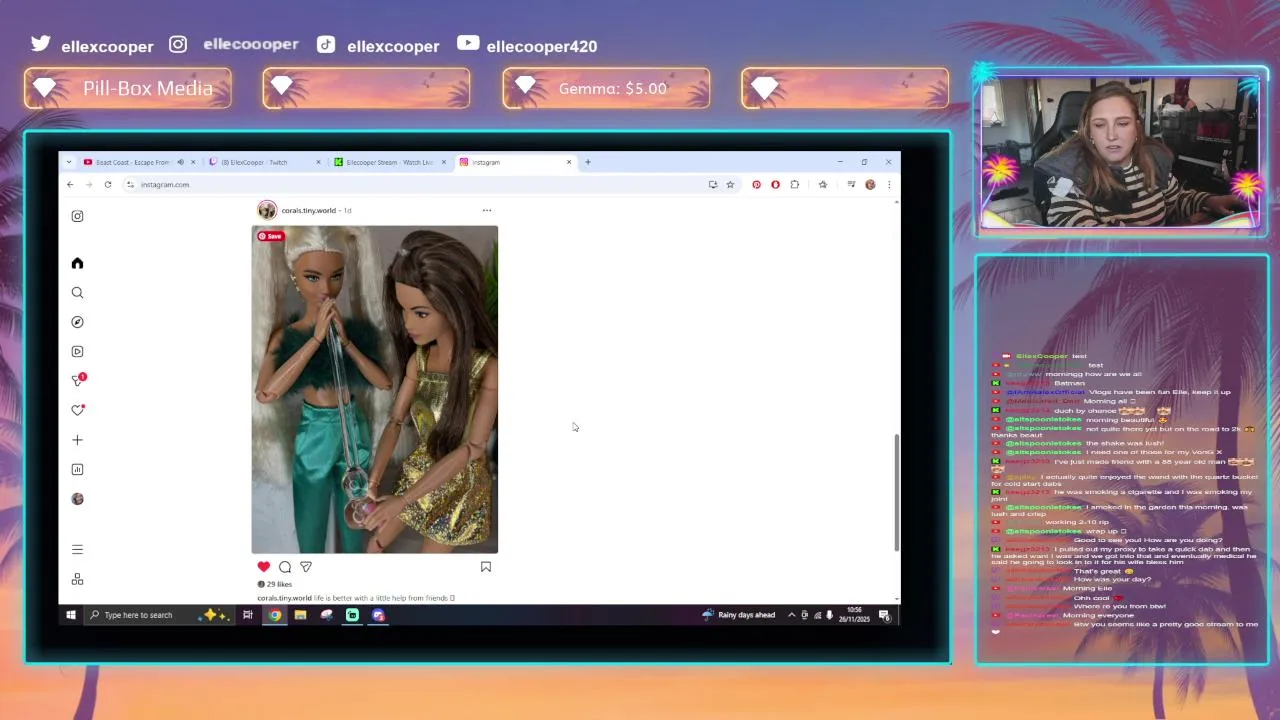
Task: Open Instagram home from sidebar
Action: click(x=77, y=263)
